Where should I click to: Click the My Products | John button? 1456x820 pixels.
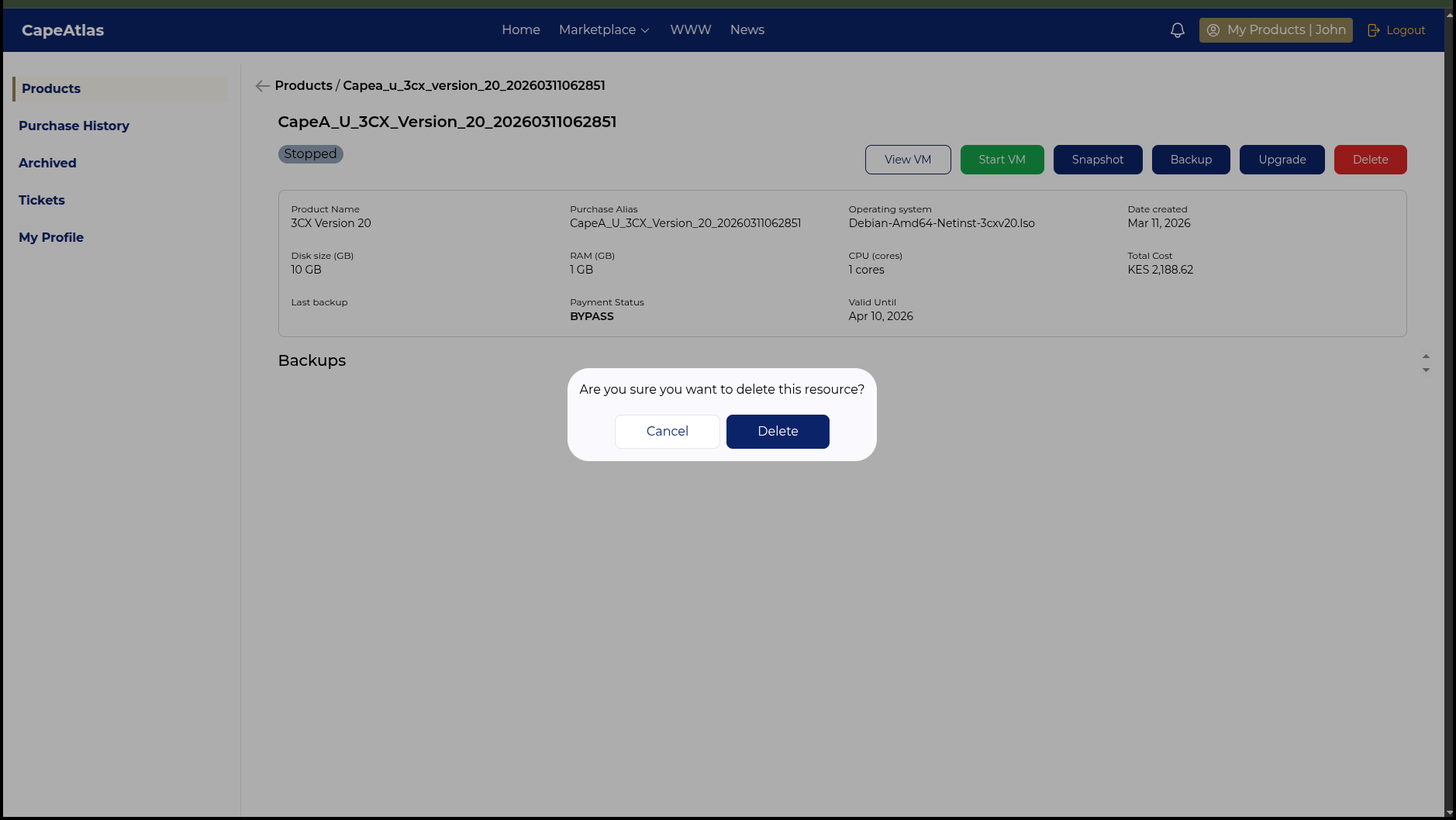[x=1275, y=30]
